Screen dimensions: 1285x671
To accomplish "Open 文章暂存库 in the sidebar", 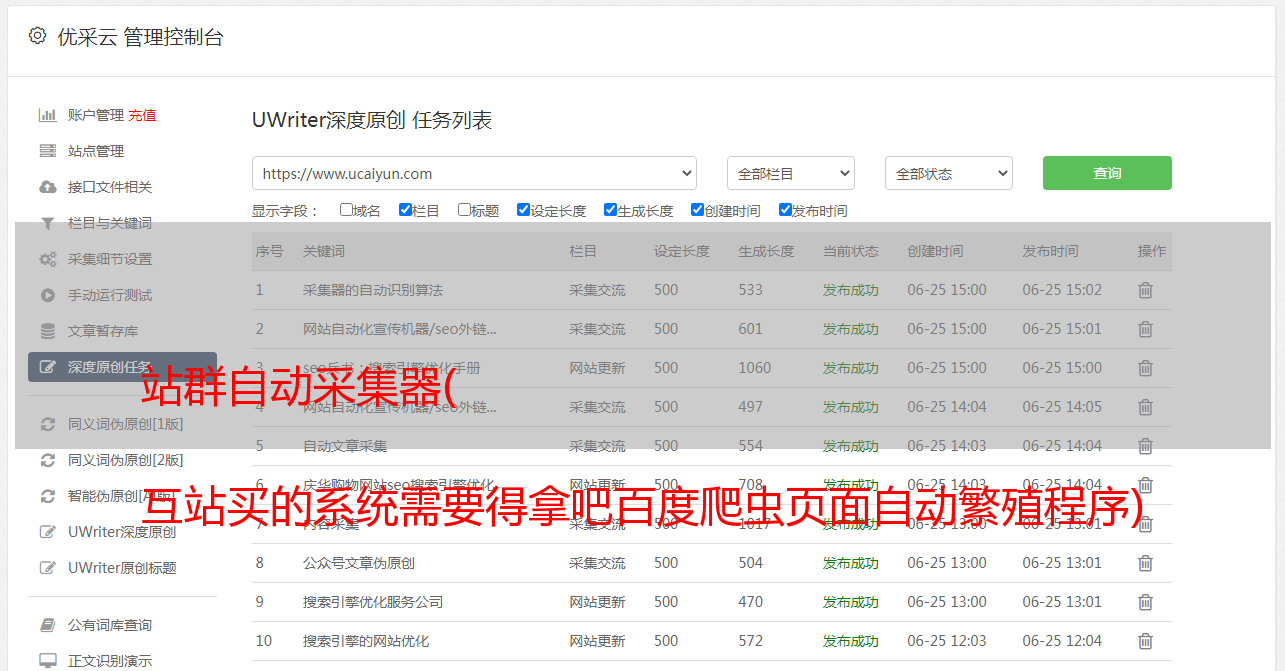I will click(x=103, y=331).
